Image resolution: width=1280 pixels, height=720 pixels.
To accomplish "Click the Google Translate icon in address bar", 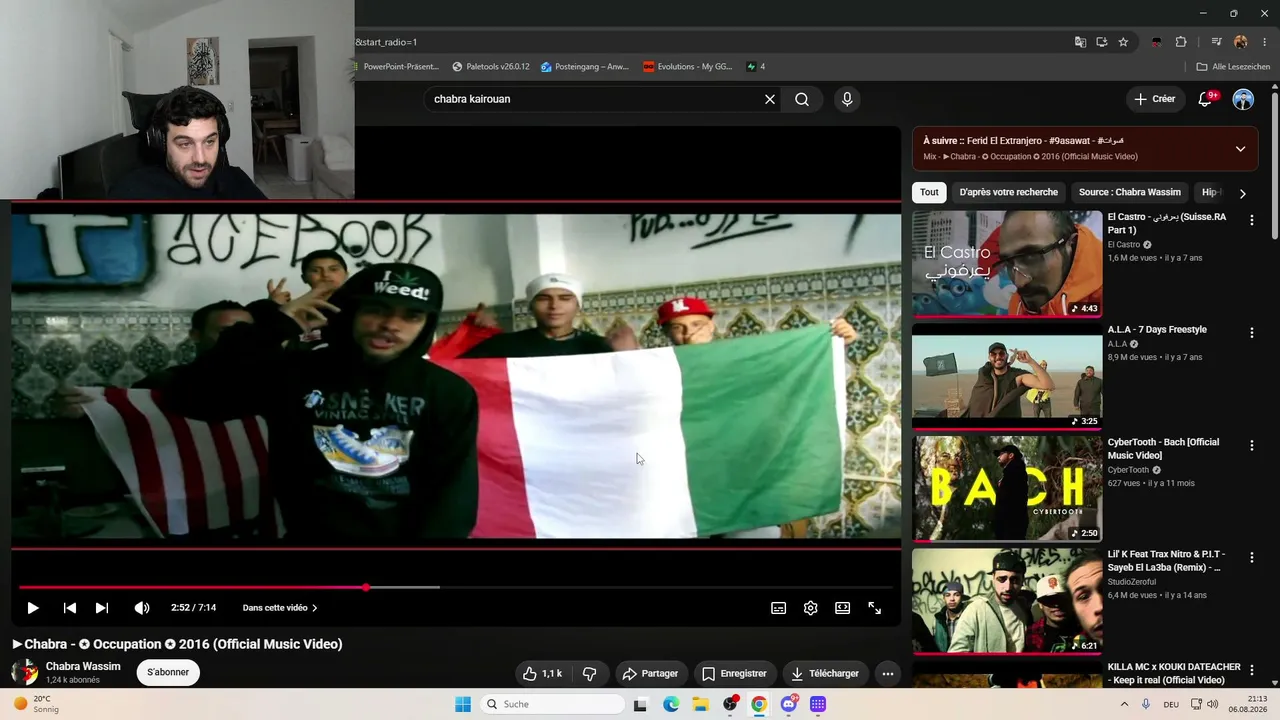I will pyautogui.click(x=1080, y=42).
